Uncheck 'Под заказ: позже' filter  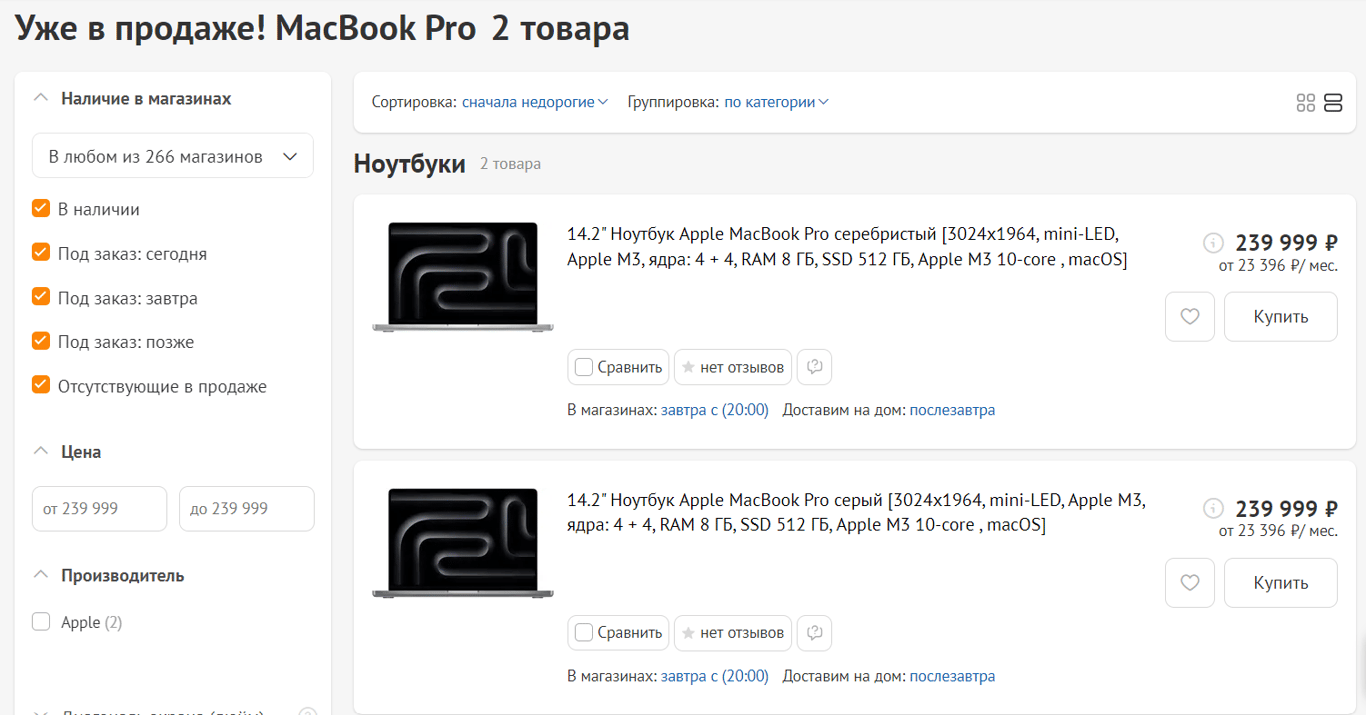pos(41,341)
